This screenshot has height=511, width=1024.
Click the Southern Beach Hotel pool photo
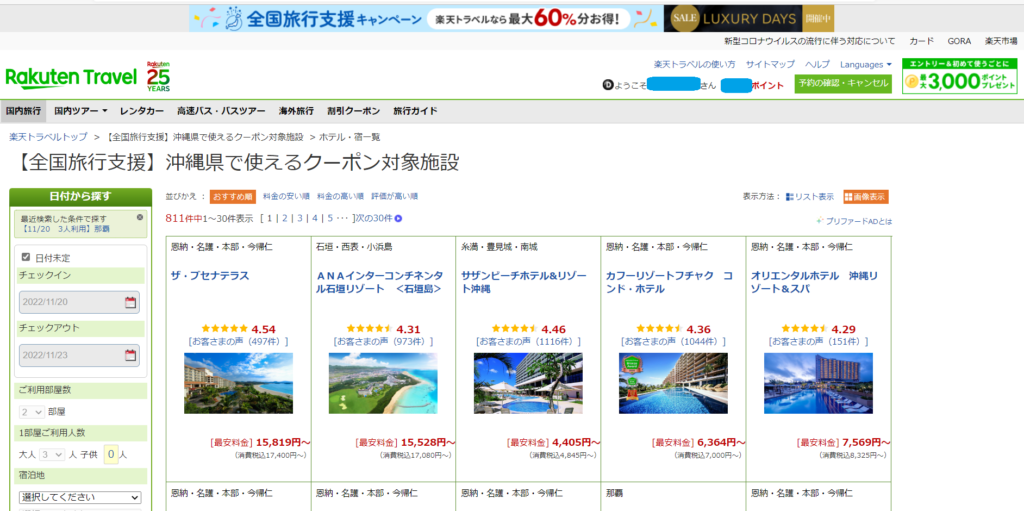click(528, 383)
